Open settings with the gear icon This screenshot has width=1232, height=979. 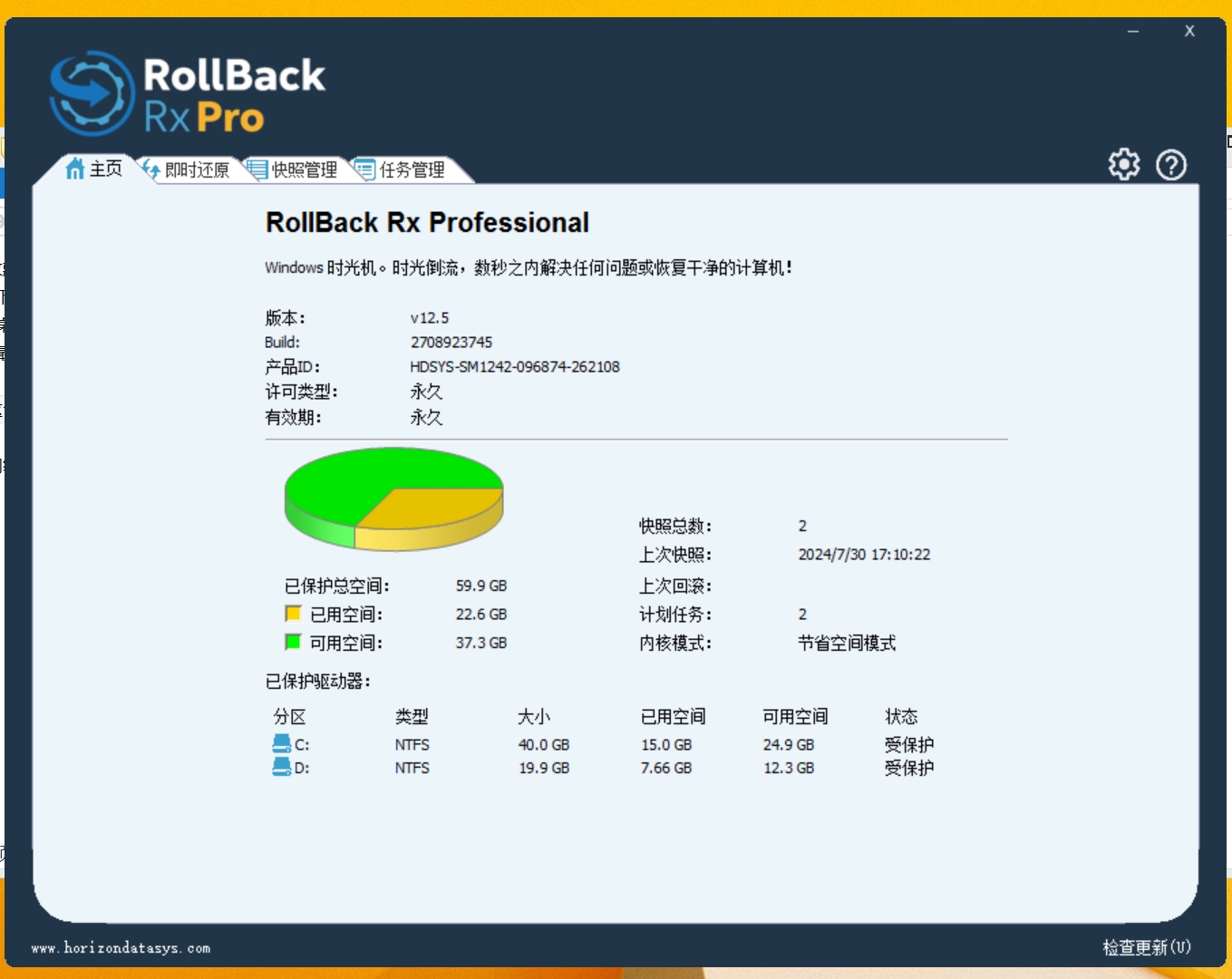1124,165
